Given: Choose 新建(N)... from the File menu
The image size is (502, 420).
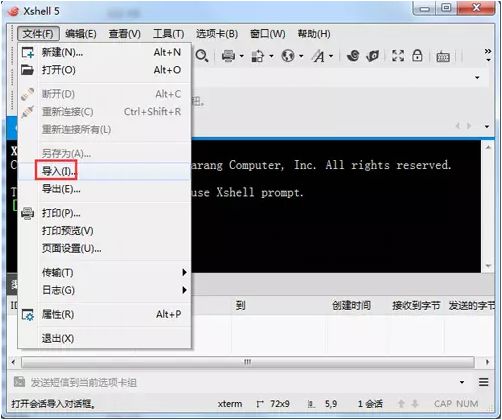Looking at the screenshot, I should [x=105, y=52].
